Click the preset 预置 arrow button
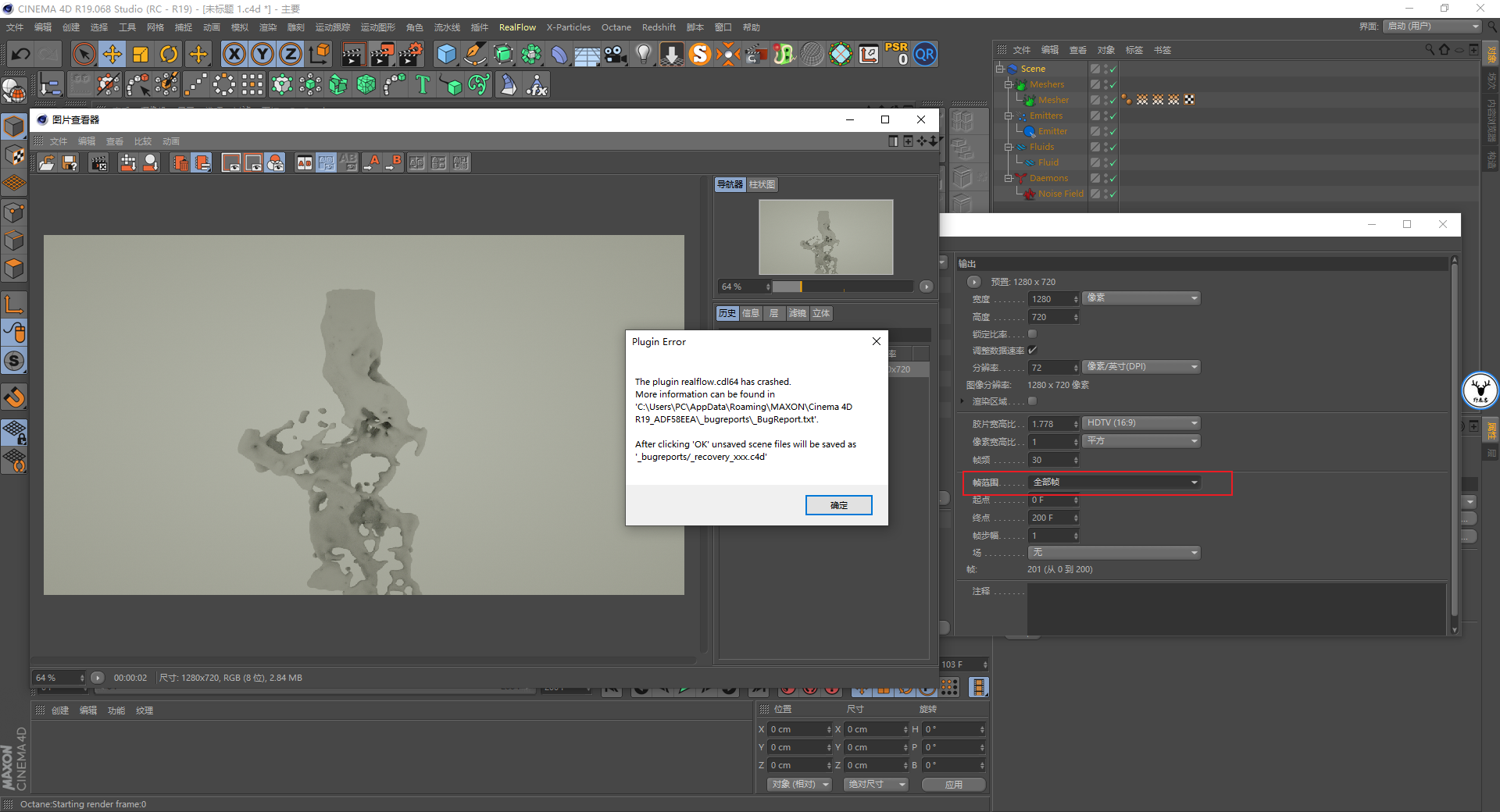Screen dimensions: 1500x812 (x=974, y=282)
